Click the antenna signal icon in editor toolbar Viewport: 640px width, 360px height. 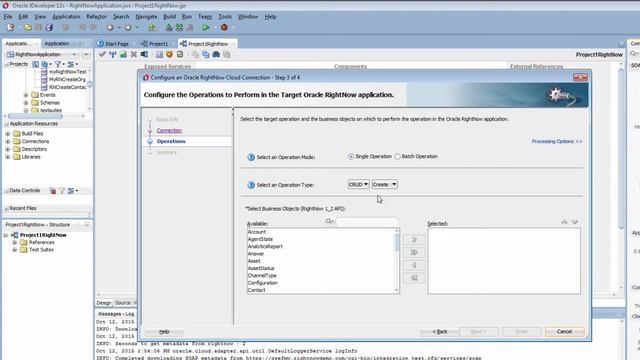(x=113, y=54)
